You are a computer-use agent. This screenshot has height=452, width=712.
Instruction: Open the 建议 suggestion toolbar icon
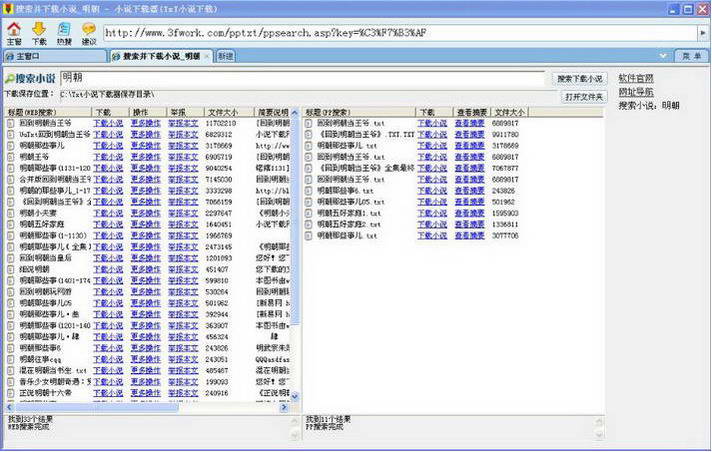pyautogui.click(x=89, y=33)
